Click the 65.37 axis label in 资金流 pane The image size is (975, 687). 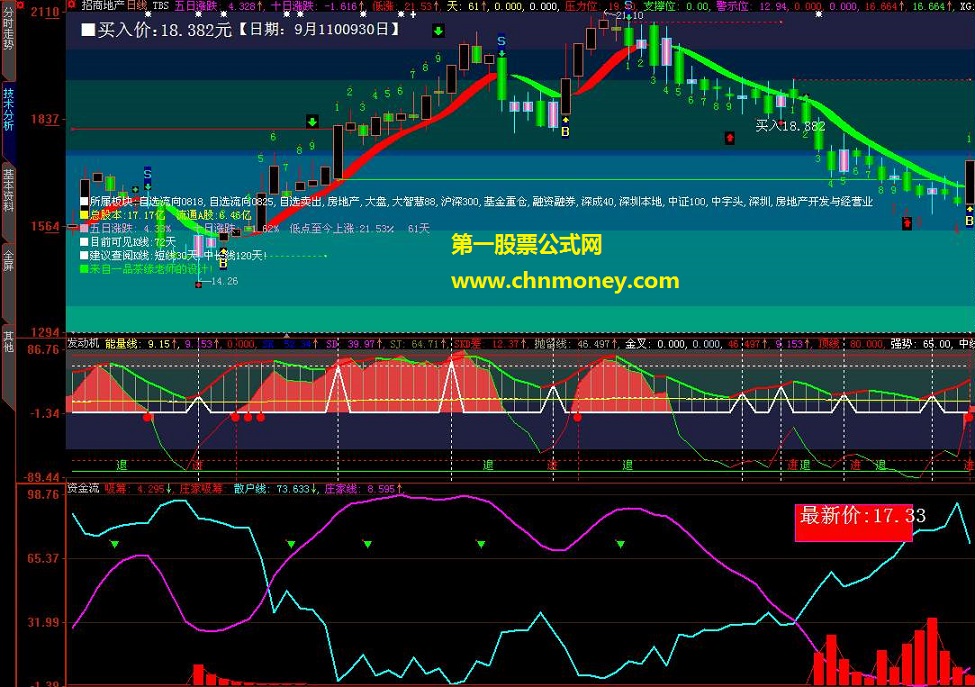click(43, 558)
